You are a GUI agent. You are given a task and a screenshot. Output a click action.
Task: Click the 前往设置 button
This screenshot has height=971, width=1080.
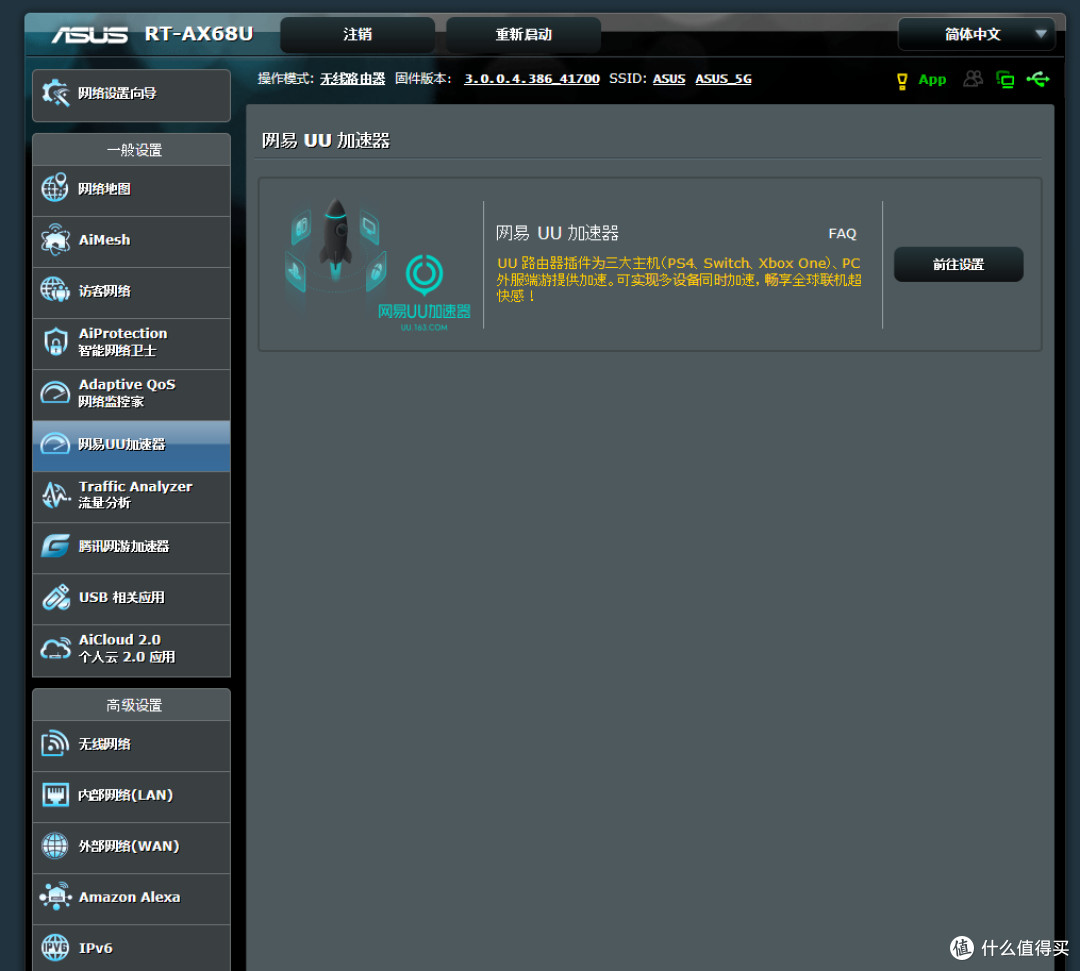pos(958,264)
